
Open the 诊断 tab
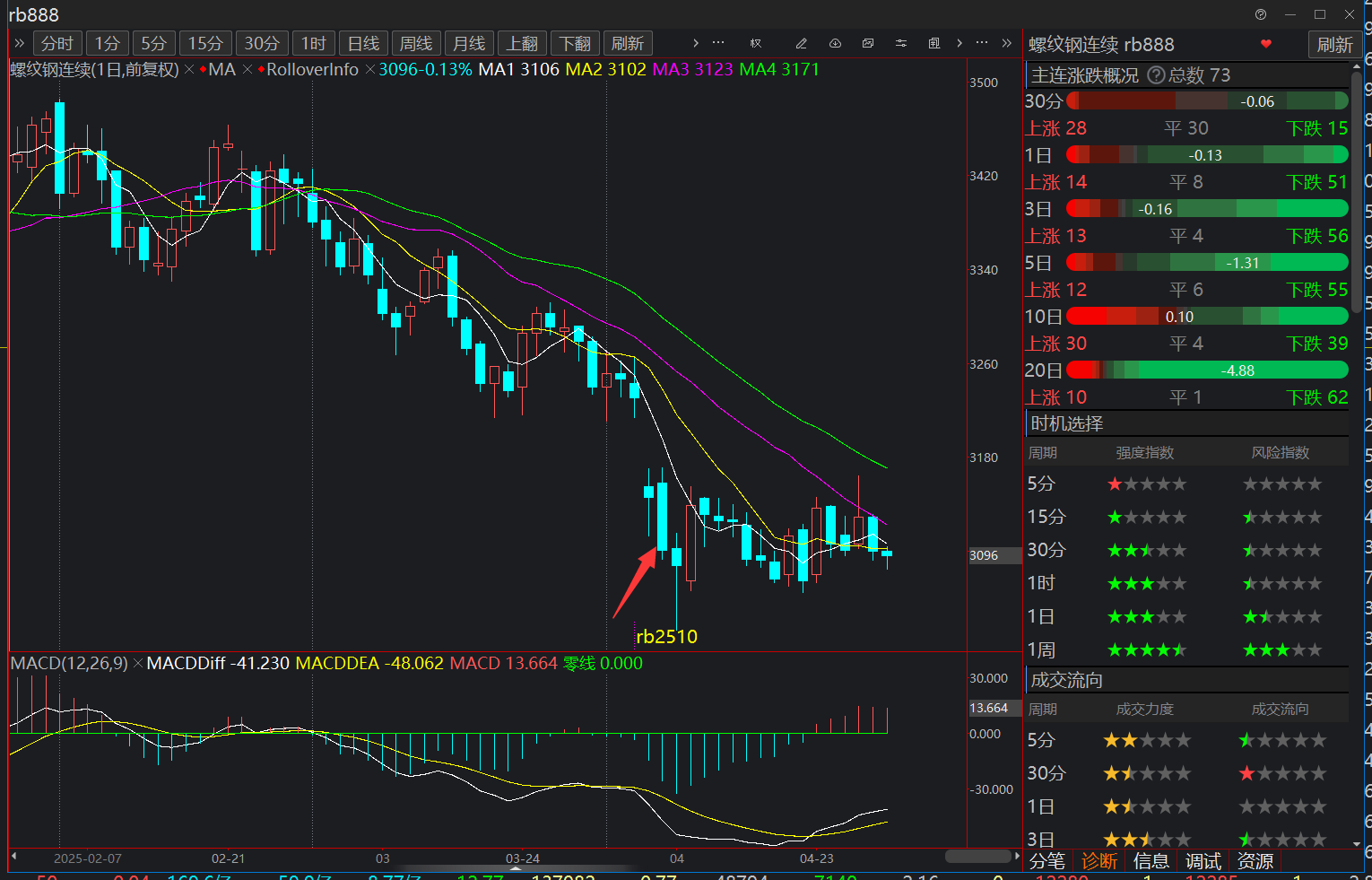[1099, 861]
